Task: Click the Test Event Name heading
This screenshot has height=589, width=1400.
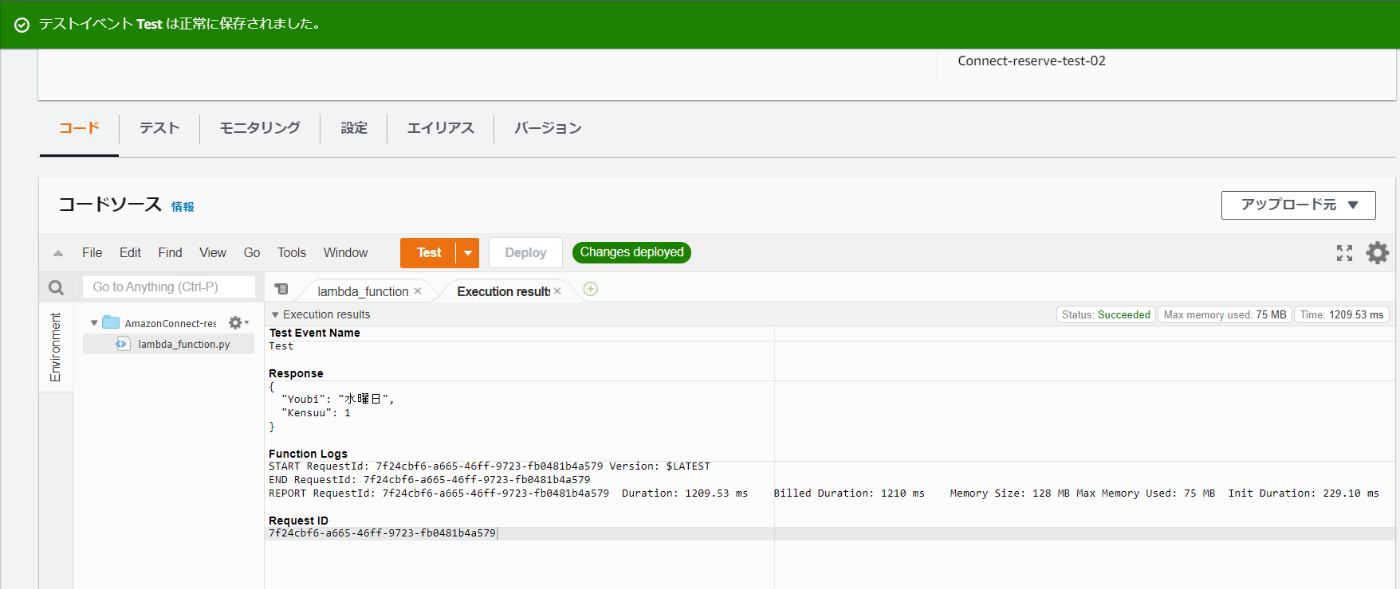Action: pyautogui.click(x=314, y=333)
